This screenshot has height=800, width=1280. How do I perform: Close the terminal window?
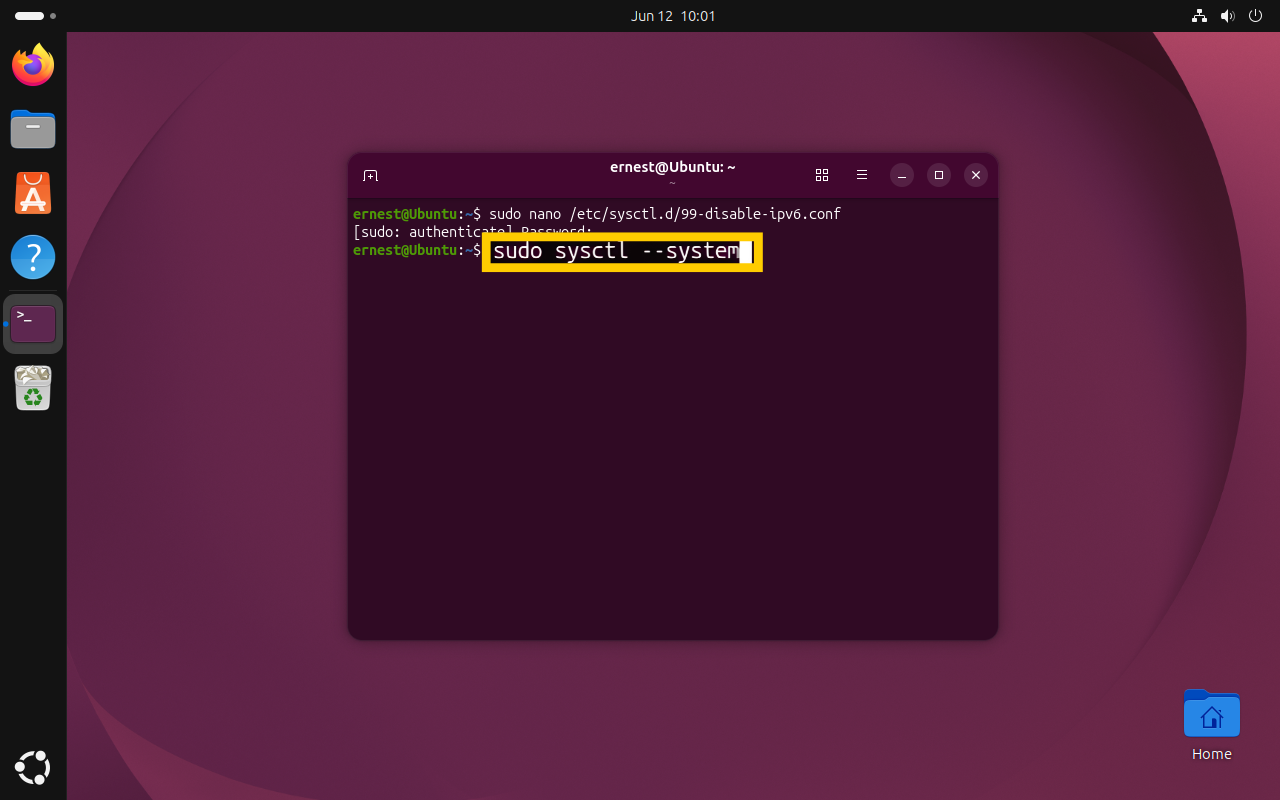click(976, 175)
